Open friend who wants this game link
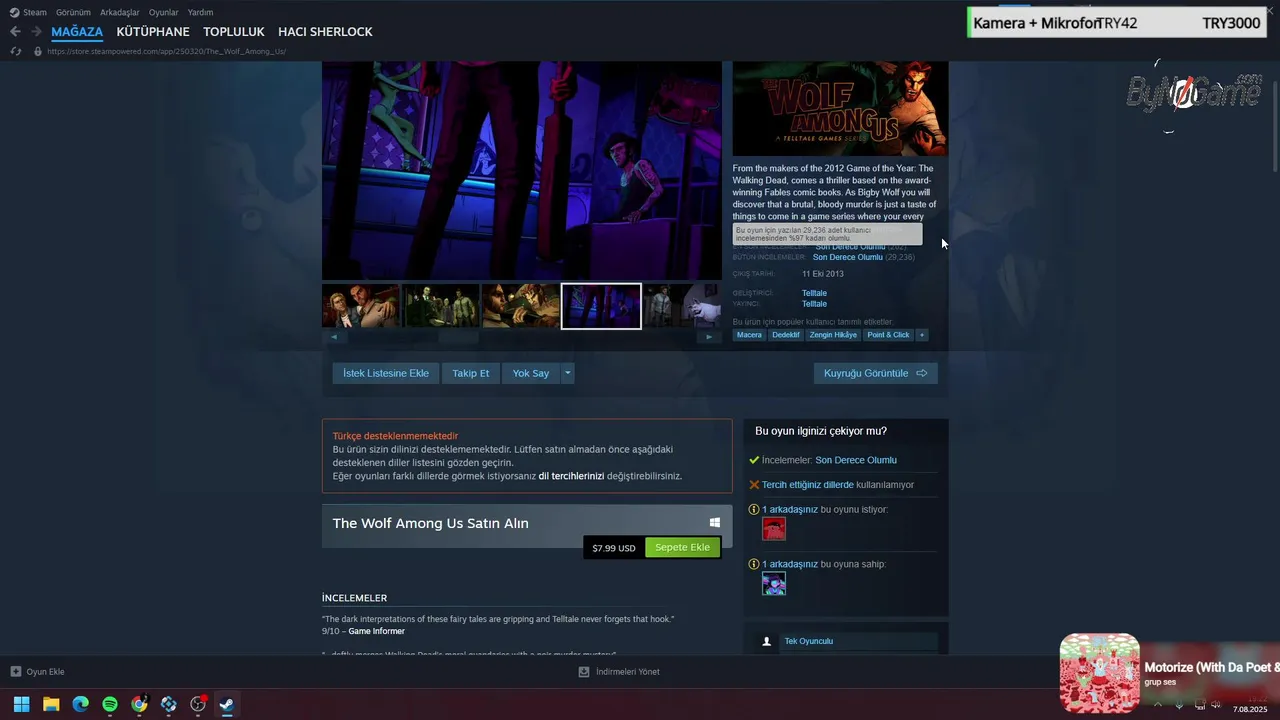This screenshot has width=1280, height=720. (x=790, y=509)
